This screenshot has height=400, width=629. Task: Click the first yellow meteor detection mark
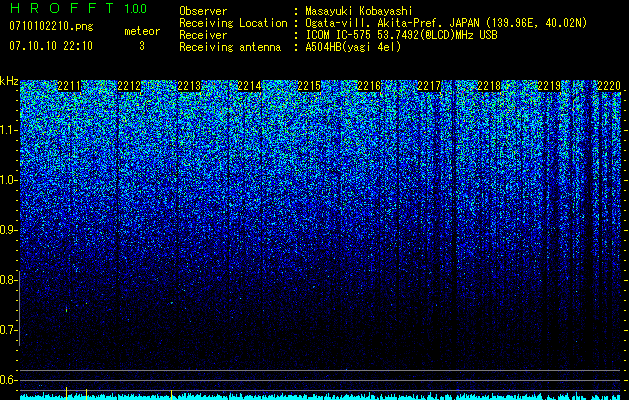66,393
